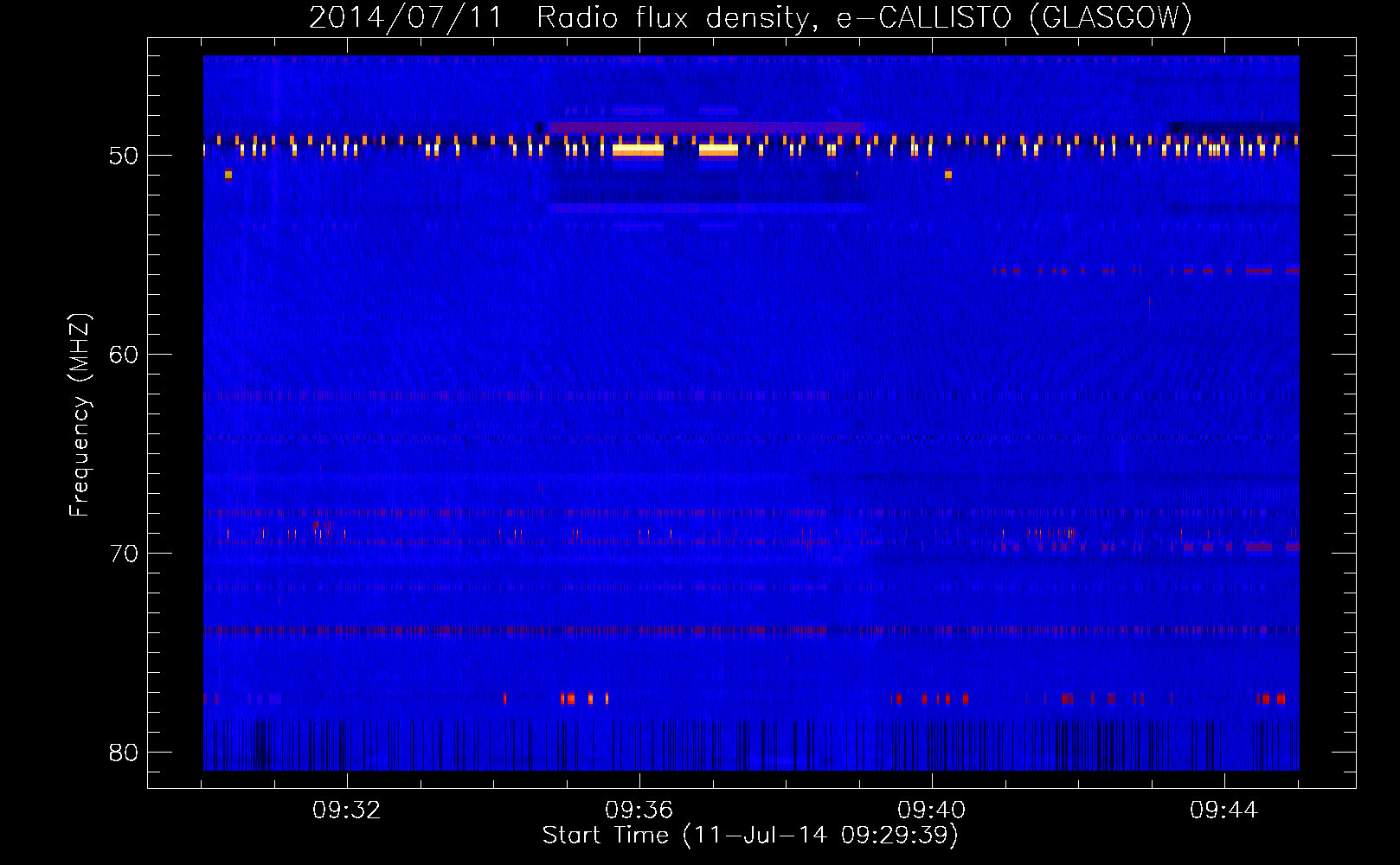The height and width of the screenshot is (865, 1400).
Task: Click the '09:32' time axis label
Action: coord(347,811)
